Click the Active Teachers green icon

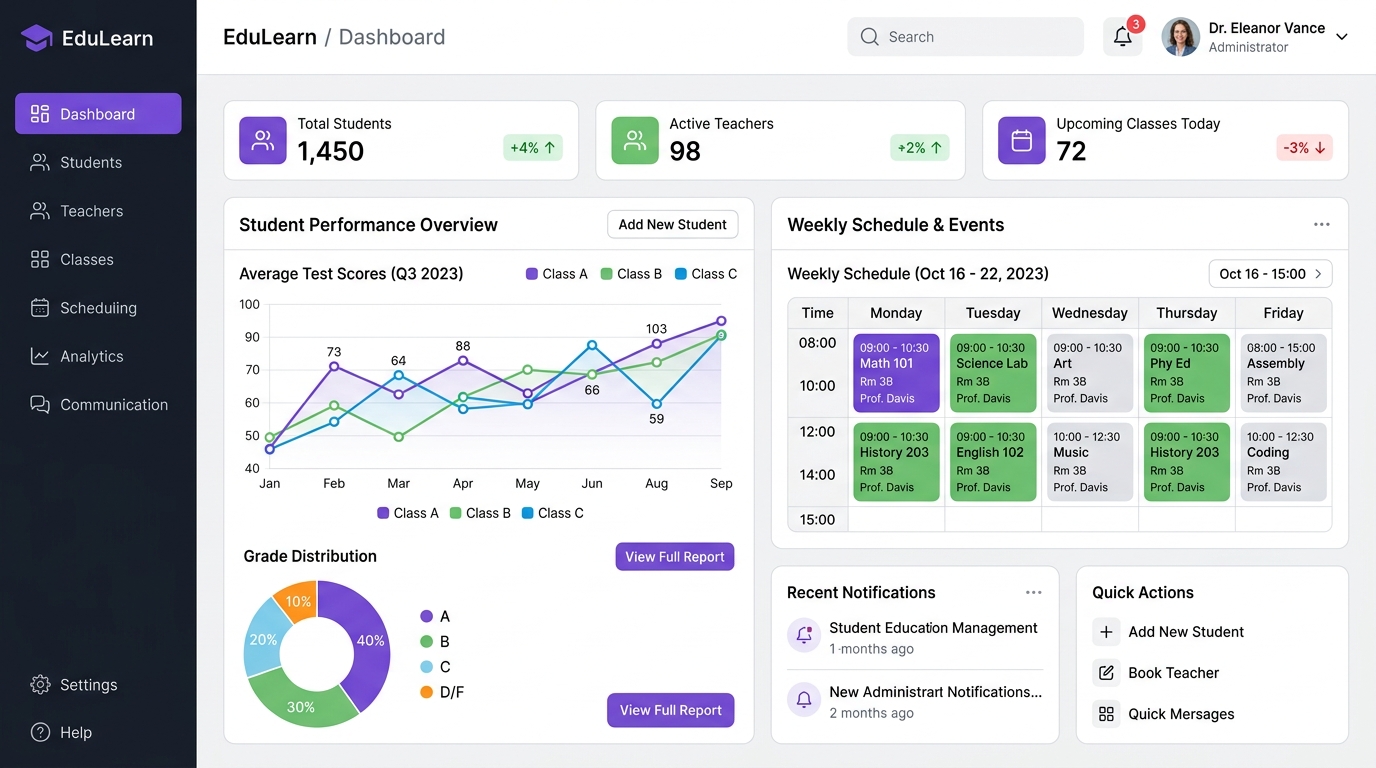[x=635, y=140]
